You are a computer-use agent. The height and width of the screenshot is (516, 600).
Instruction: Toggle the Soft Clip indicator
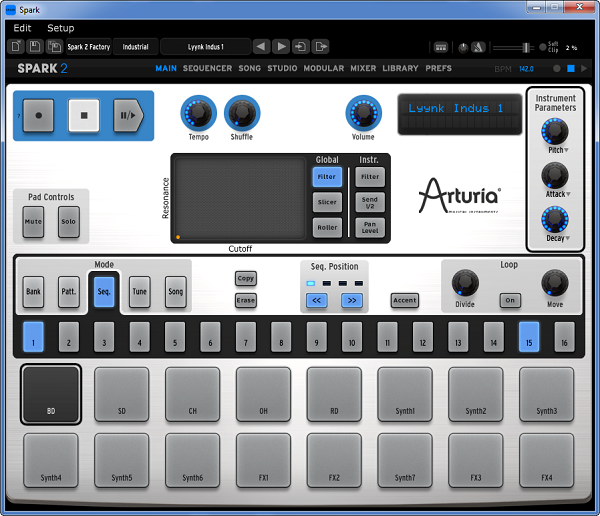point(543,47)
